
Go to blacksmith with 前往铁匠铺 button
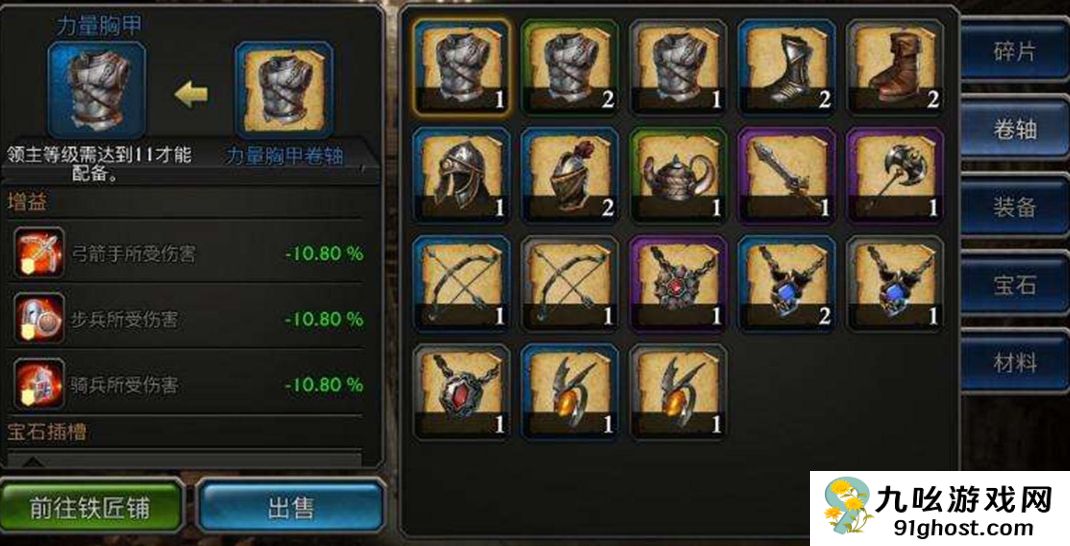91,508
